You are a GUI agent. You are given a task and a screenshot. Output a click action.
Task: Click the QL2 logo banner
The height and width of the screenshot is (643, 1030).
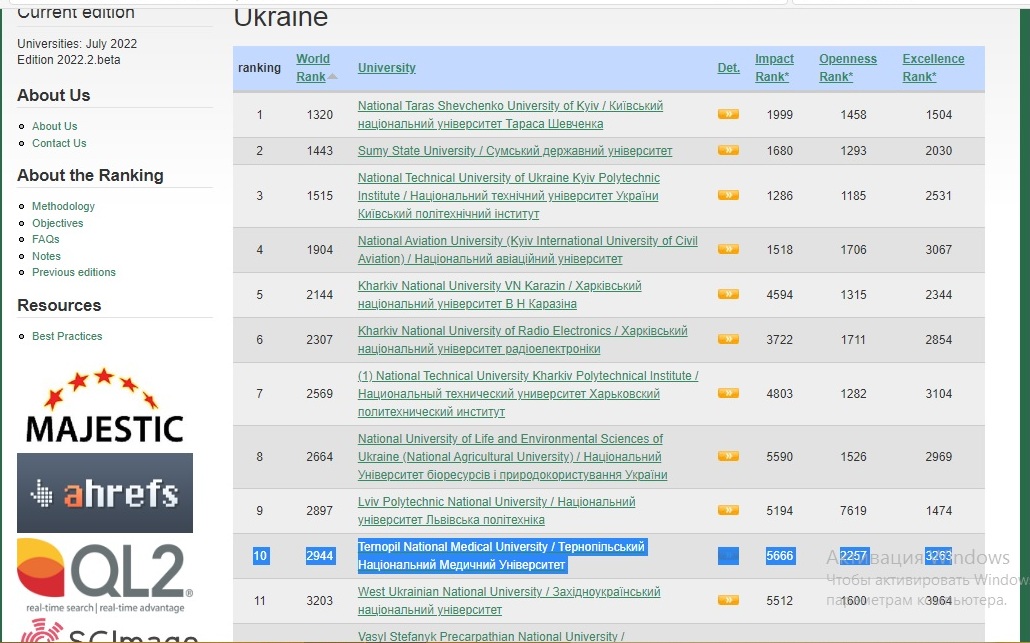tap(104, 575)
